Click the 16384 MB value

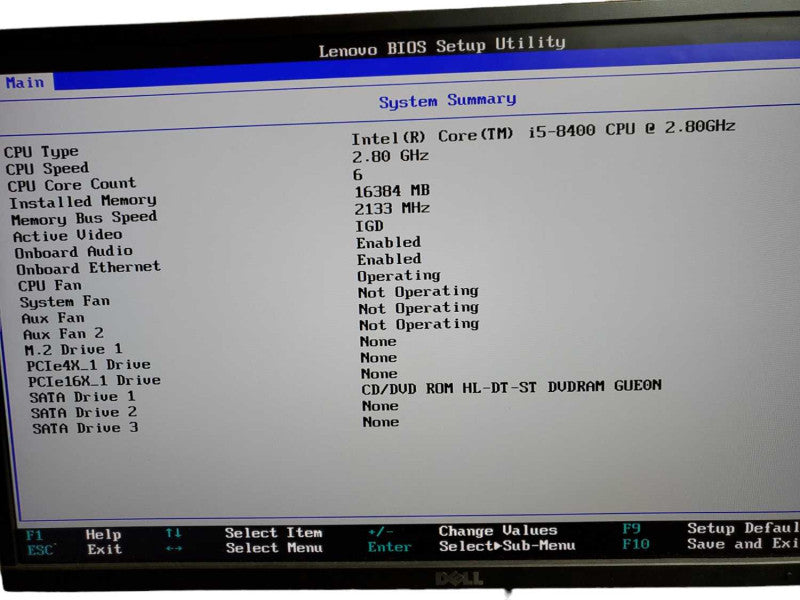(392, 191)
